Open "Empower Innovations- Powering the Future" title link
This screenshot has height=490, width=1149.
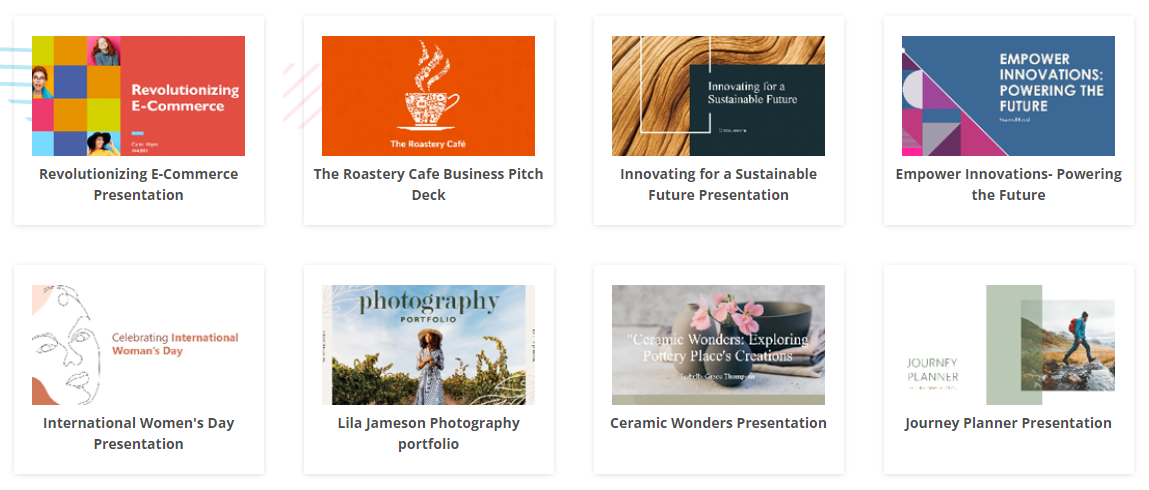[1008, 184]
